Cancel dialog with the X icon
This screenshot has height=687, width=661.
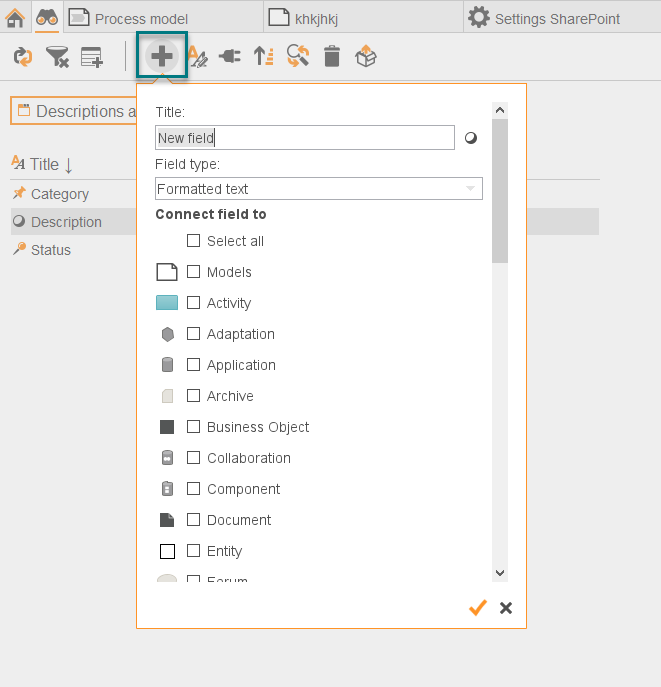click(506, 608)
